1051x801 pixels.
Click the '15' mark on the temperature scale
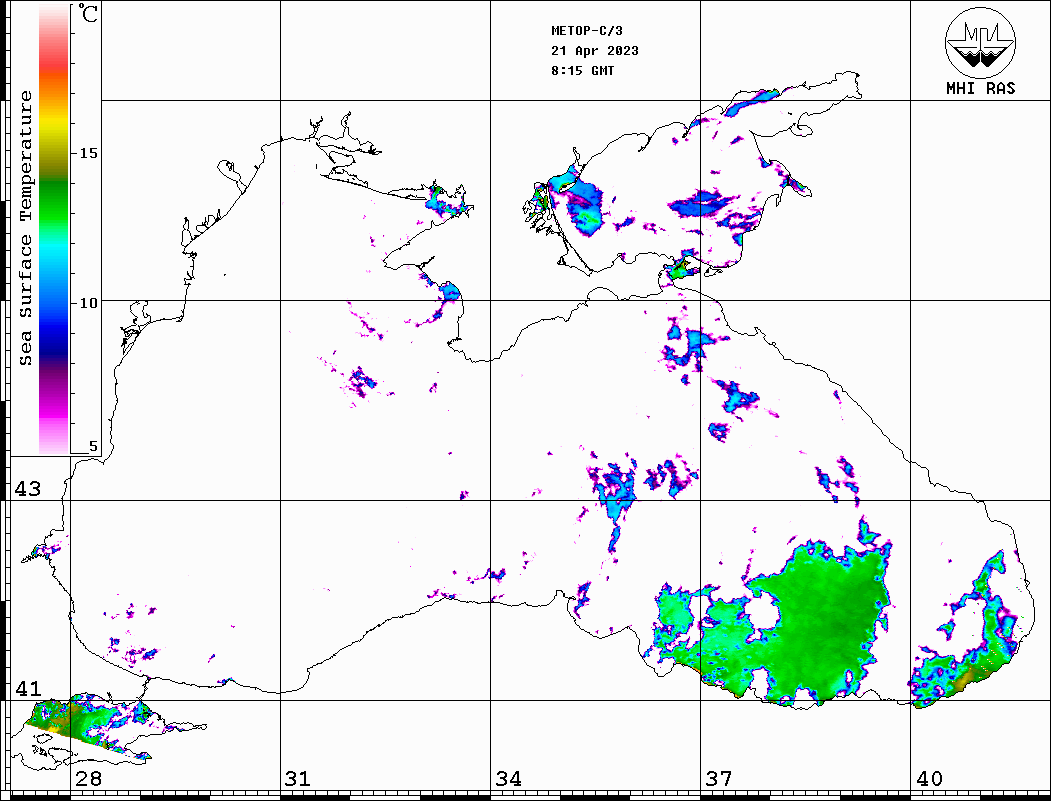(x=88, y=153)
